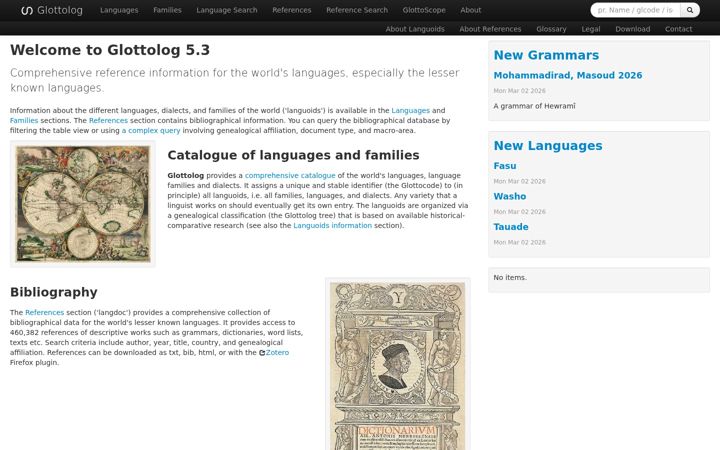Click the Zotero external link icon
This screenshot has height=450, width=720.
(262, 353)
